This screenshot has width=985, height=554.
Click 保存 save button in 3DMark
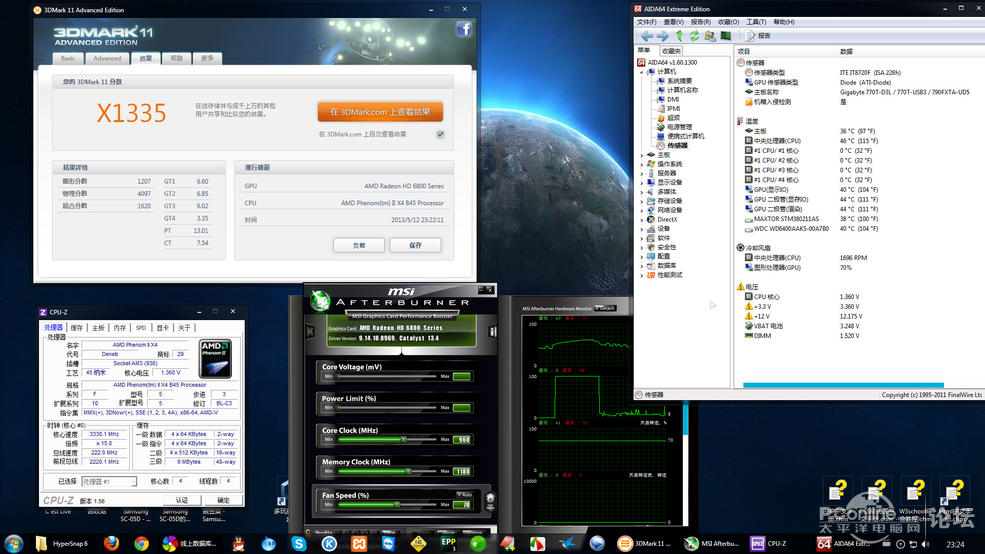pyautogui.click(x=415, y=245)
